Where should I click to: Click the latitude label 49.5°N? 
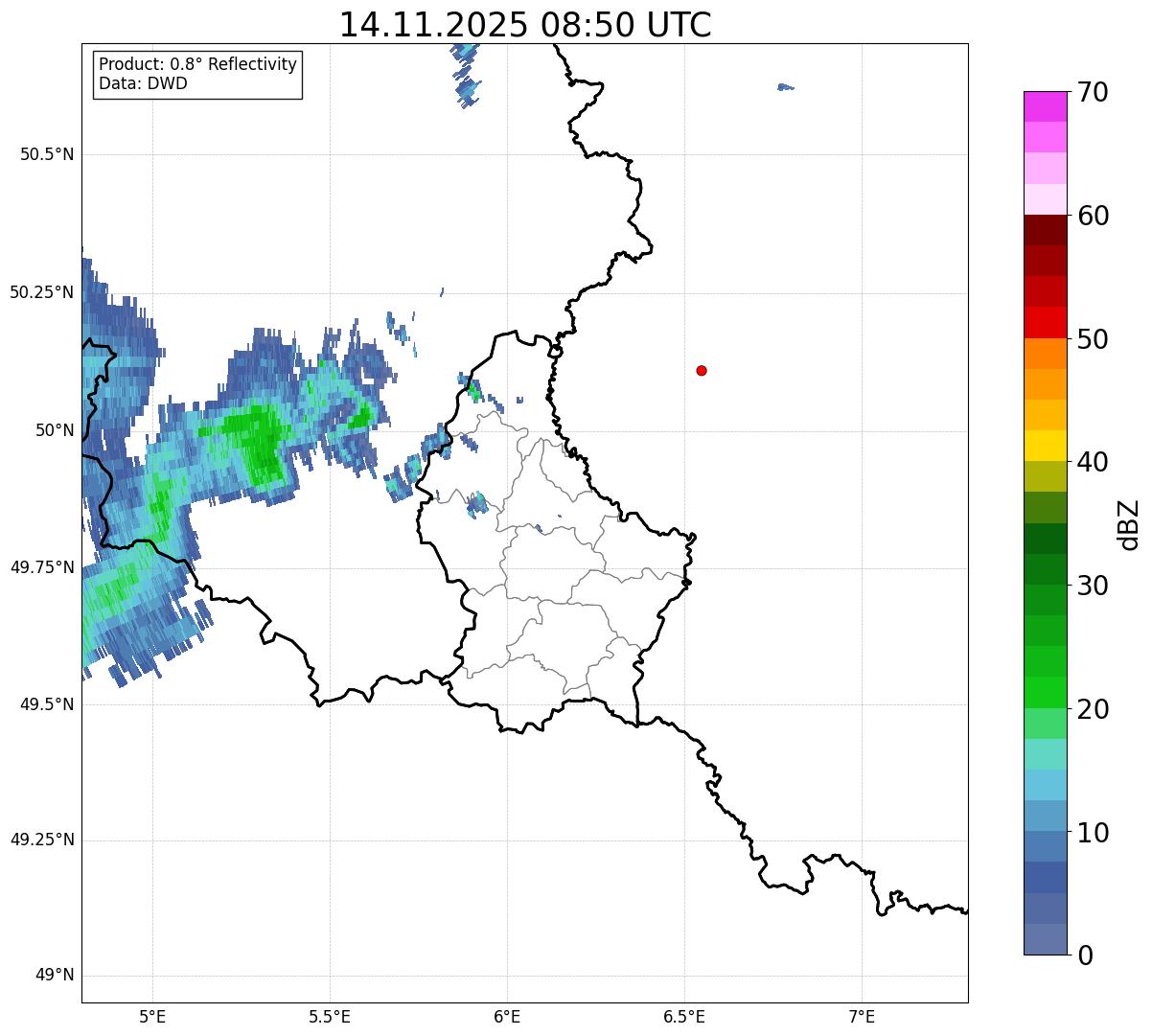pos(47,703)
